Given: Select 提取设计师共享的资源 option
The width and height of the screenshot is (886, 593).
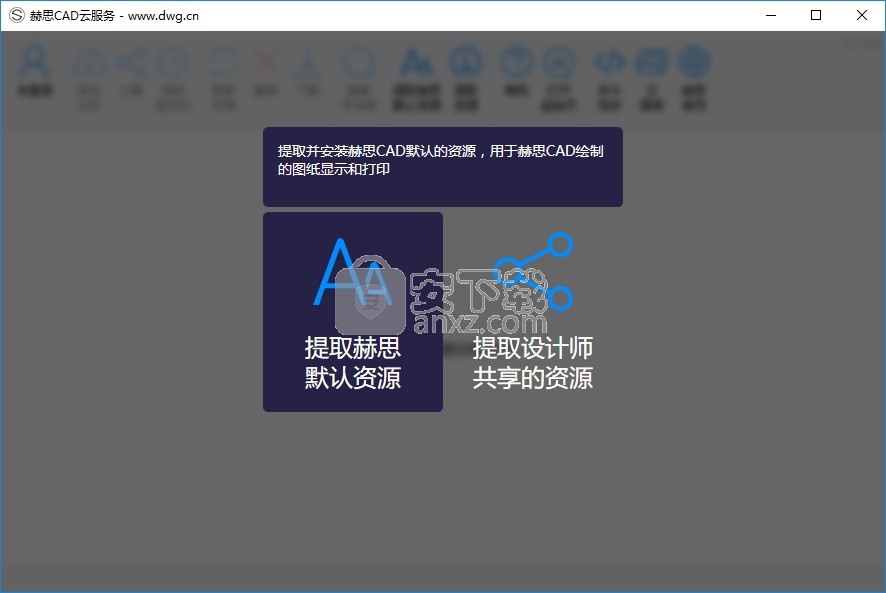Looking at the screenshot, I should 532,311.
